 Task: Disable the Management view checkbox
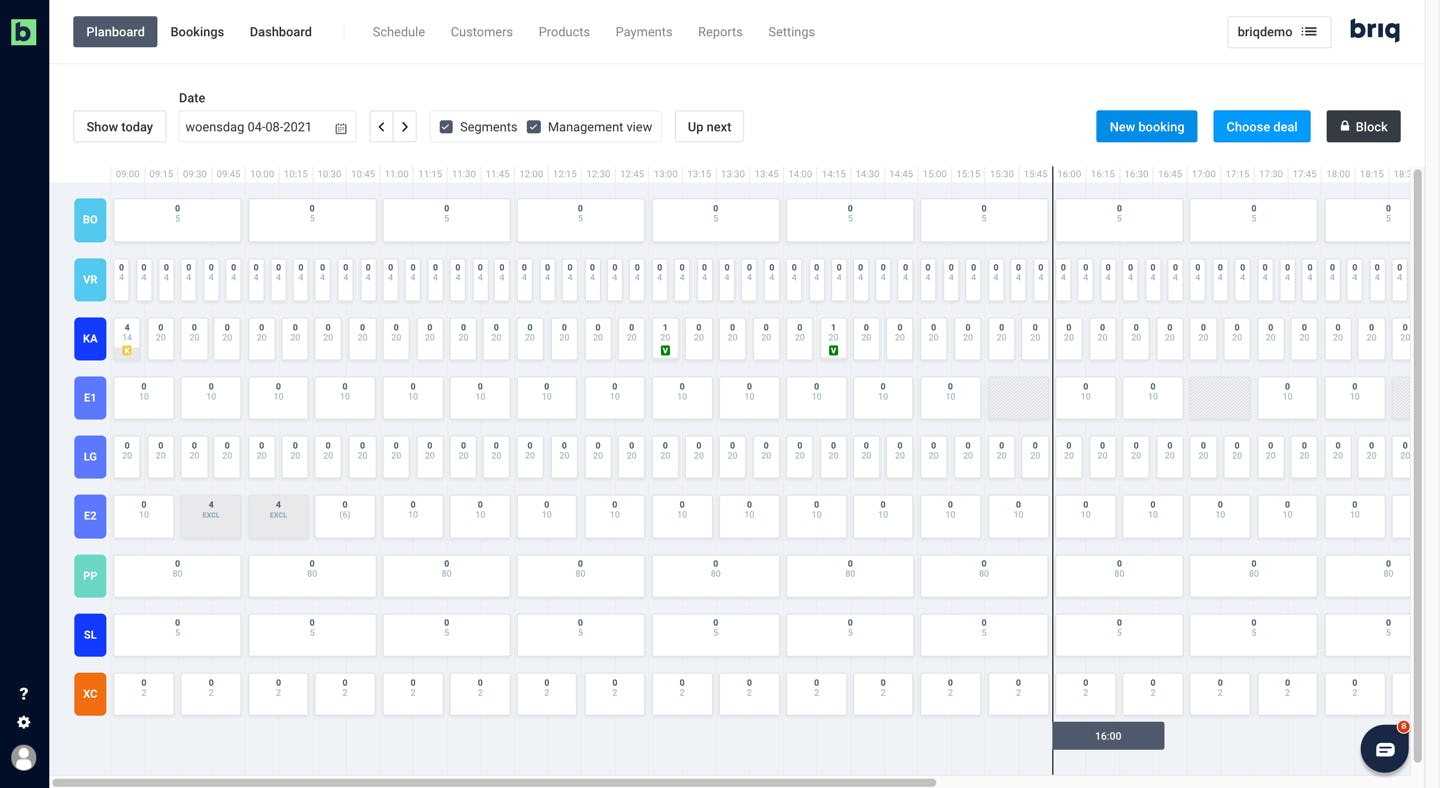pyautogui.click(x=534, y=126)
